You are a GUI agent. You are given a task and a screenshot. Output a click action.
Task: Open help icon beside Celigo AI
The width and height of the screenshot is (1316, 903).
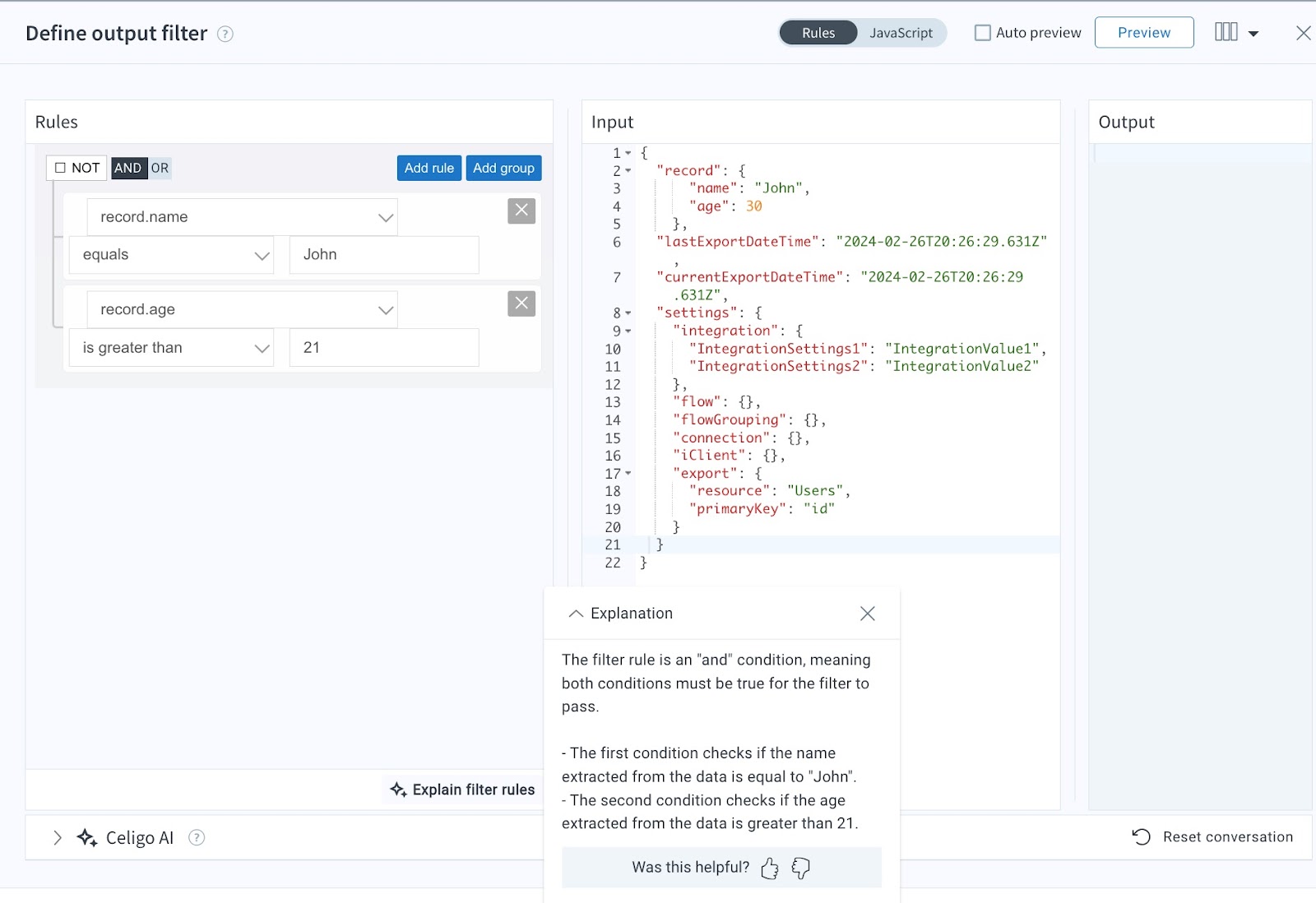(x=197, y=837)
